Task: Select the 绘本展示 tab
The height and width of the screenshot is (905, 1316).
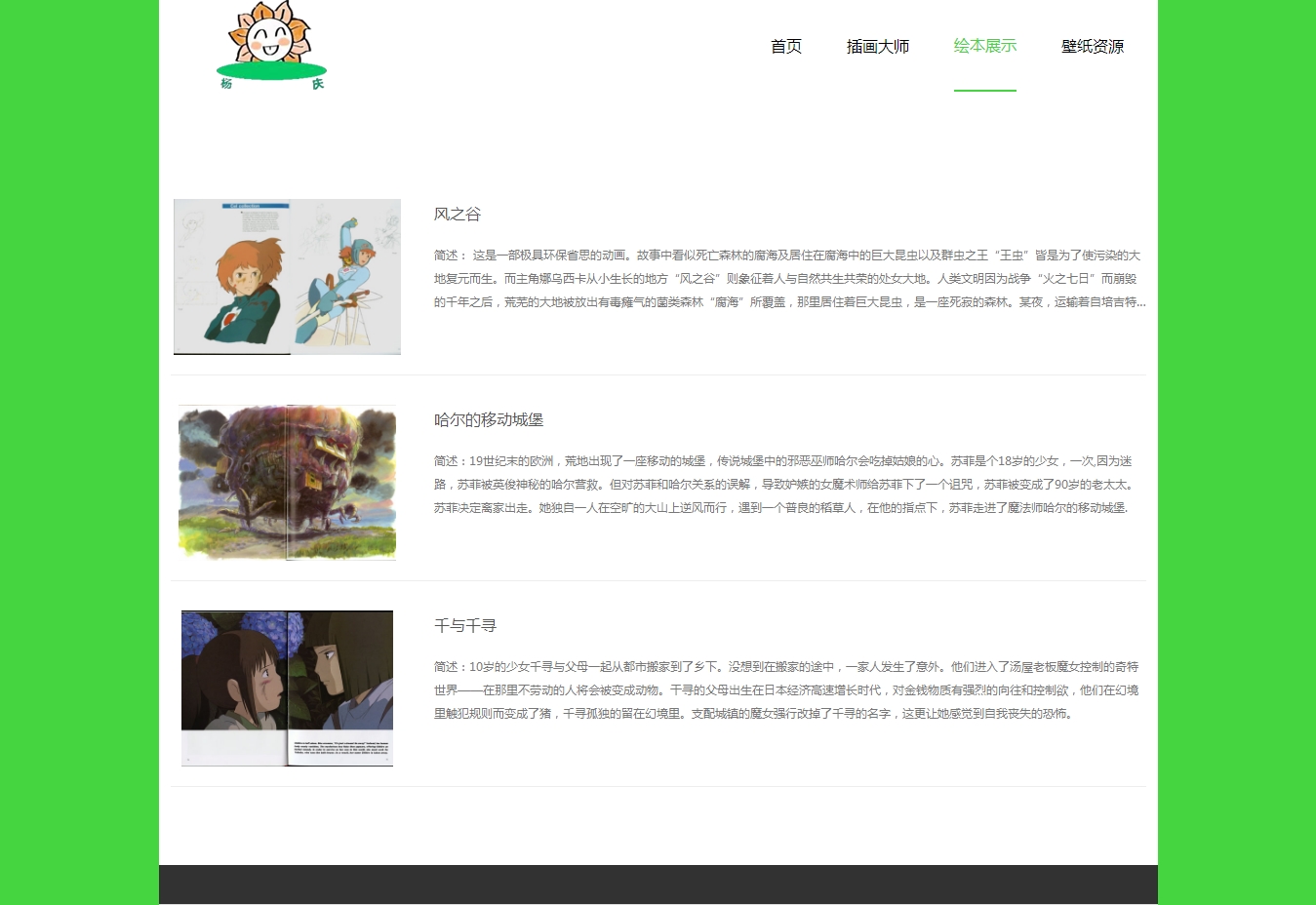Action: 985,46
